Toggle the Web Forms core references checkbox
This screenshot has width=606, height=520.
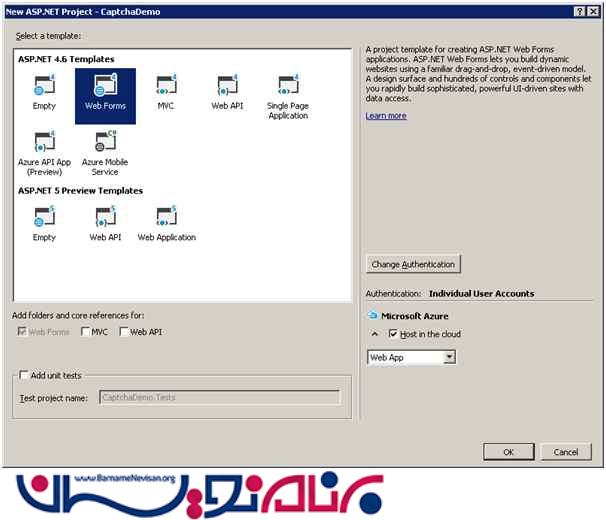[x=22, y=332]
